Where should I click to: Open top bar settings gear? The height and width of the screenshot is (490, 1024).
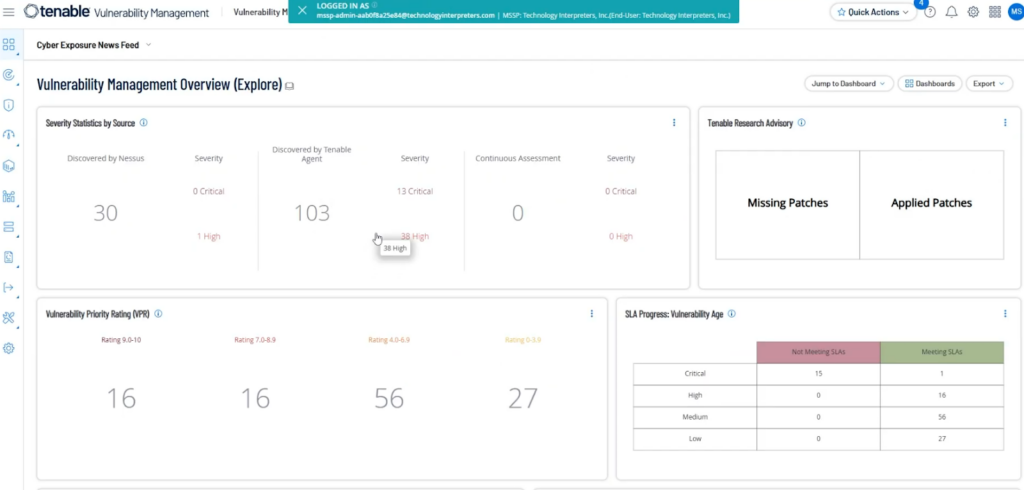(x=973, y=12)
